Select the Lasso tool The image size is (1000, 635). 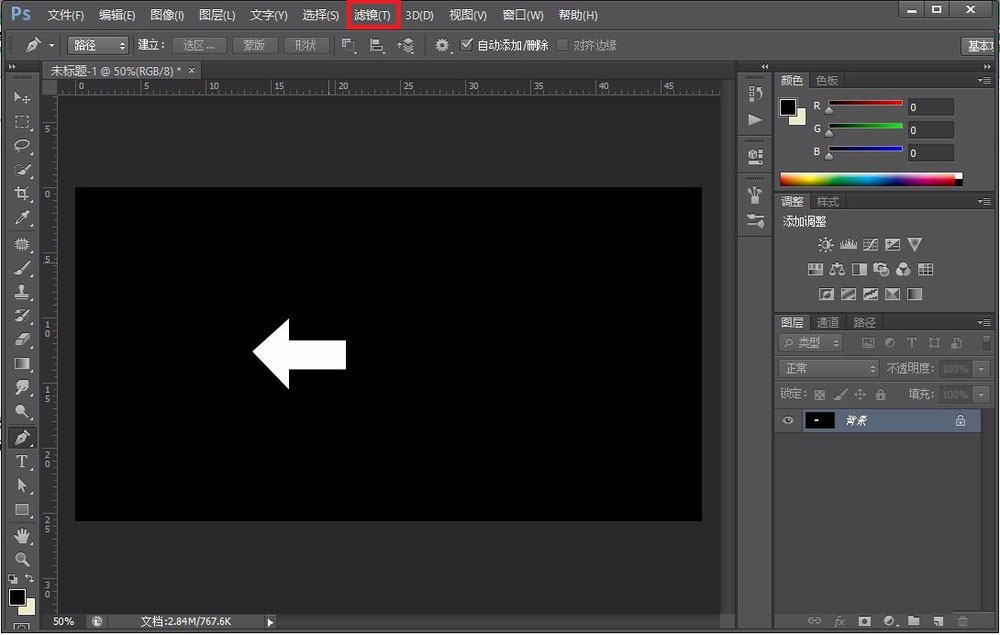point(22,146)
